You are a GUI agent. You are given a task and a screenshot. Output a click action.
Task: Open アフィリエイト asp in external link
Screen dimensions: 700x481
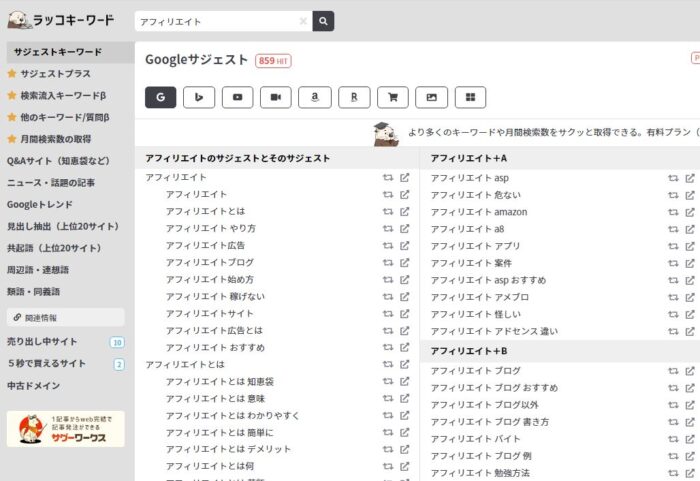[689, 178]
